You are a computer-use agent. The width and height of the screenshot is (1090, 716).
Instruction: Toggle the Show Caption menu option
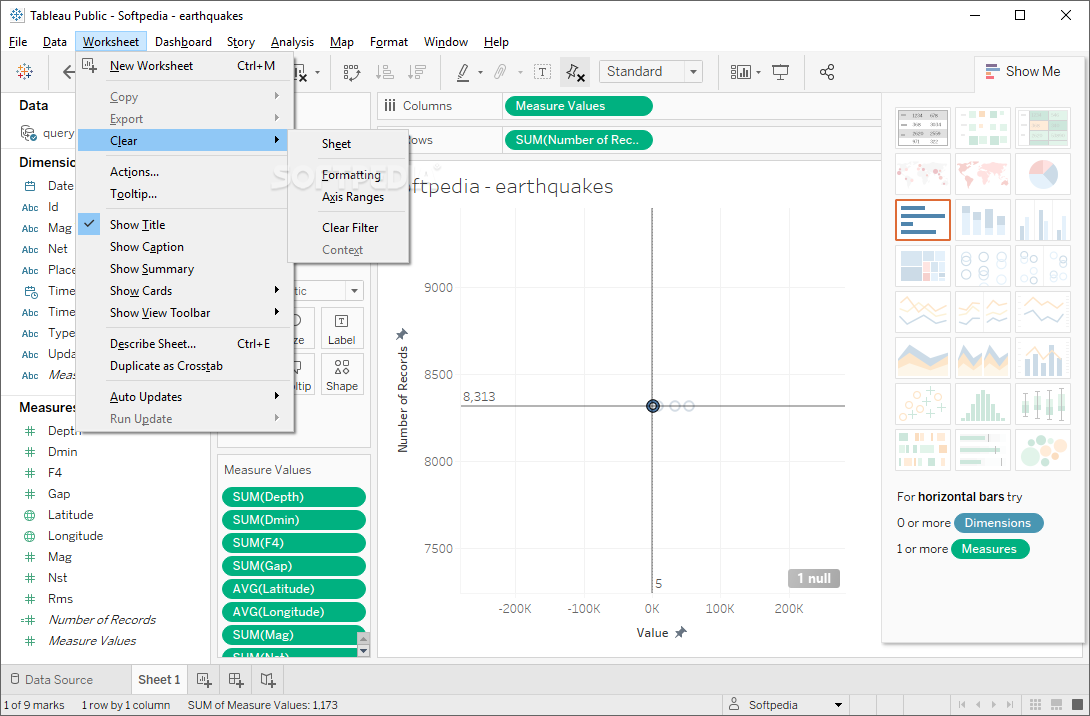click(183, 247)
